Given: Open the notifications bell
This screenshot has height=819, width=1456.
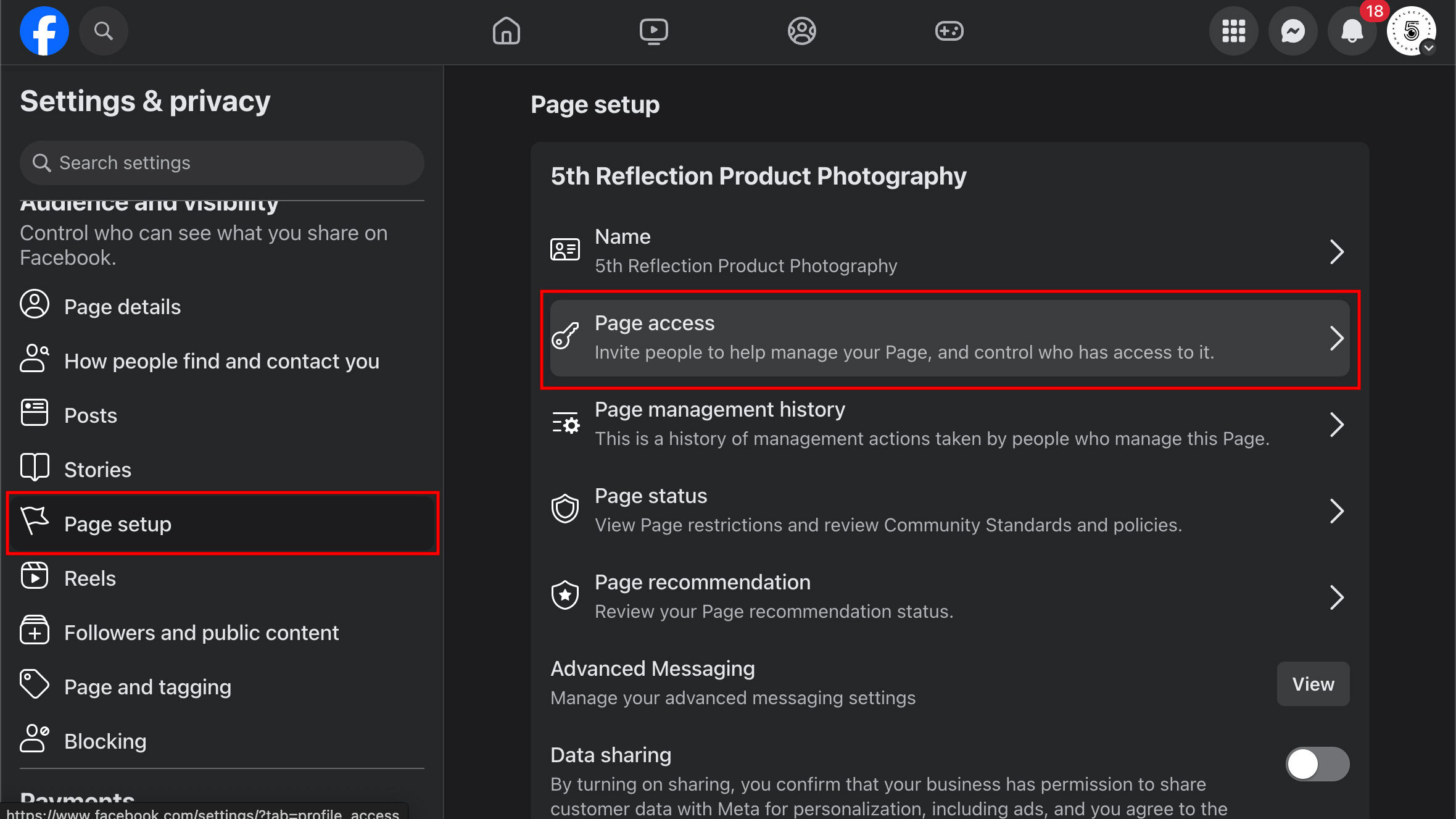Looking at the screenshot, I should coord(1352,31).
